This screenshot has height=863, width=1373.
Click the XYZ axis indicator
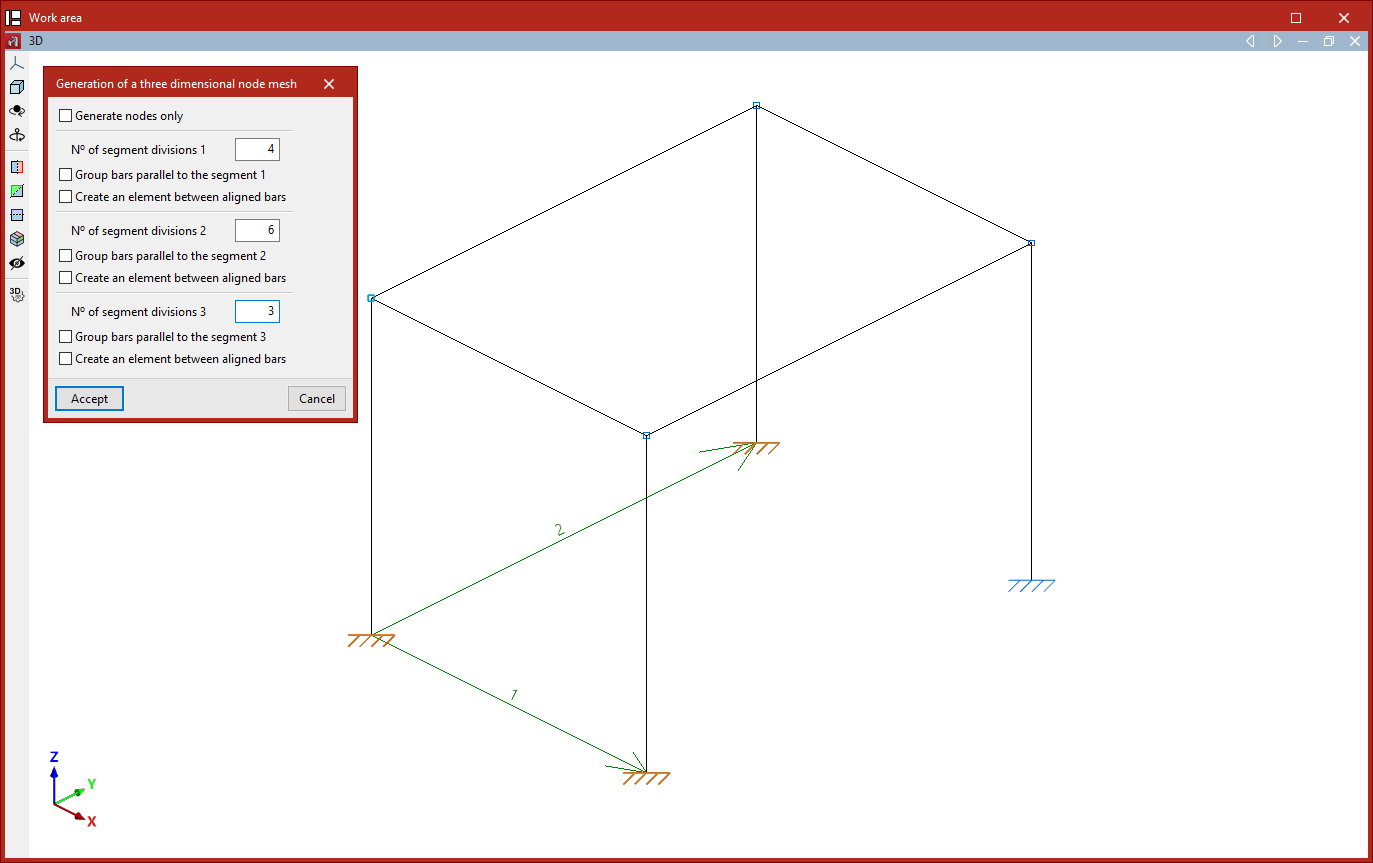[72, 790]
